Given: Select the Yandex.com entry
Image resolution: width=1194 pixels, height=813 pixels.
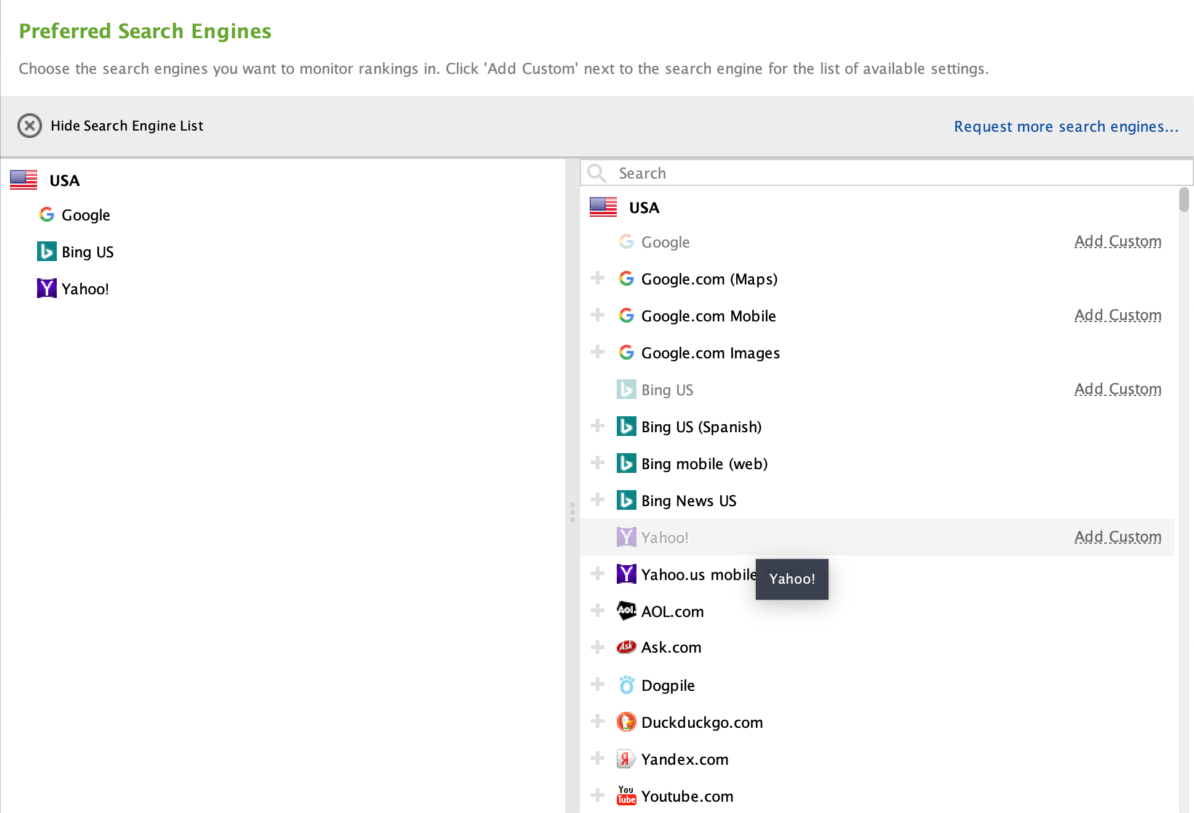Looking at the screenshot, I should (x=684, y=759).
